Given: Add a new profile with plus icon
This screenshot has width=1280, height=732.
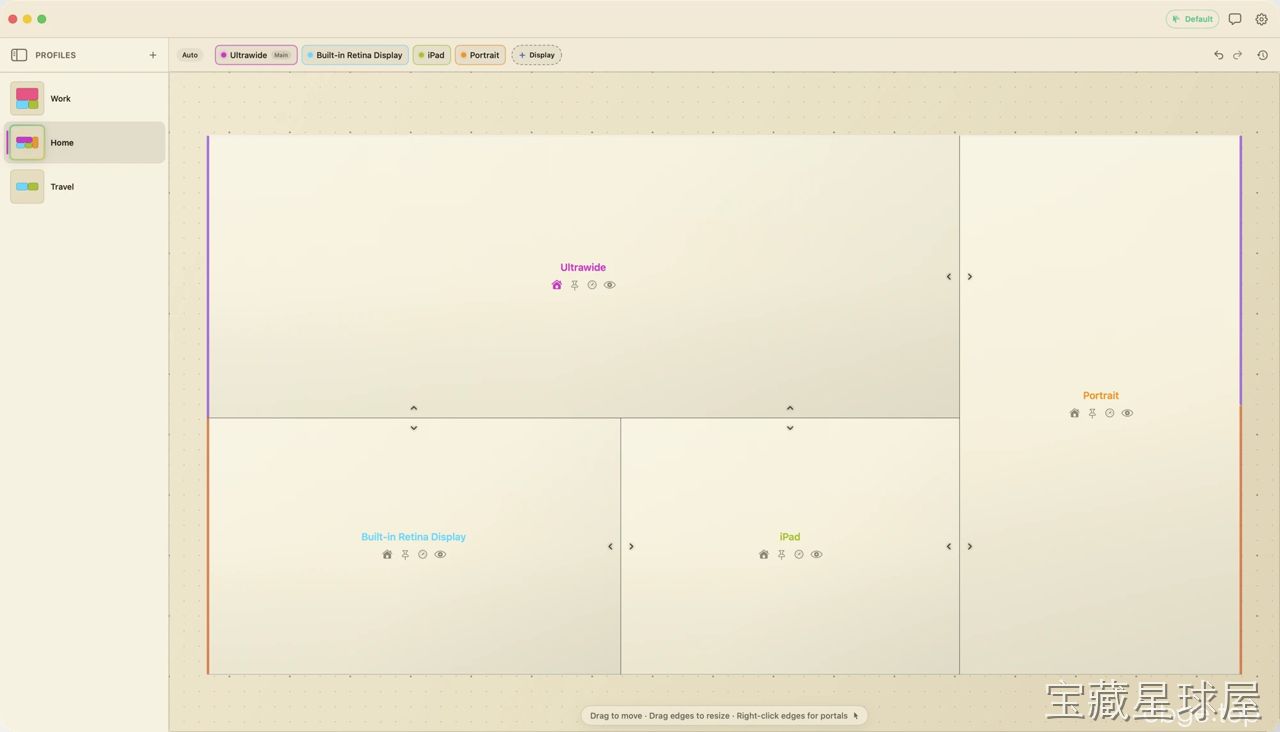Looking at the screenshot, I should click(x=153, y=55).
